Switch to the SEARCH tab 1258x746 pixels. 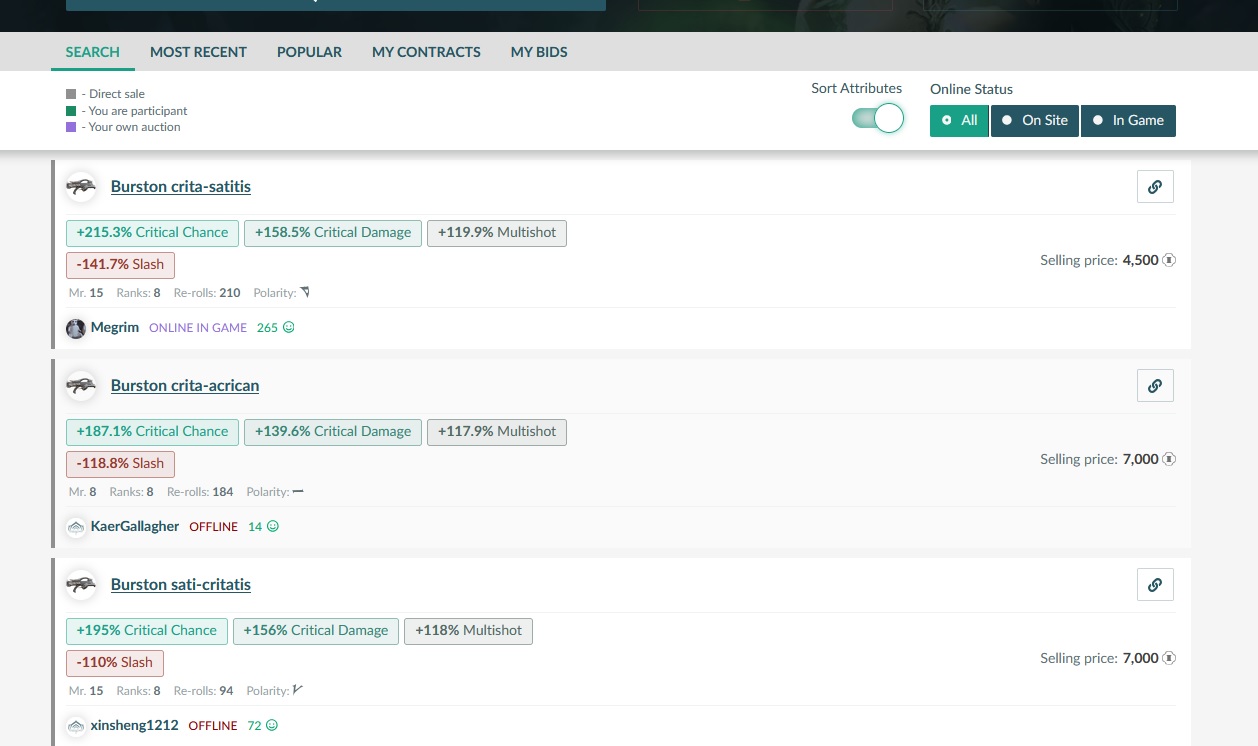click(93, 52)
